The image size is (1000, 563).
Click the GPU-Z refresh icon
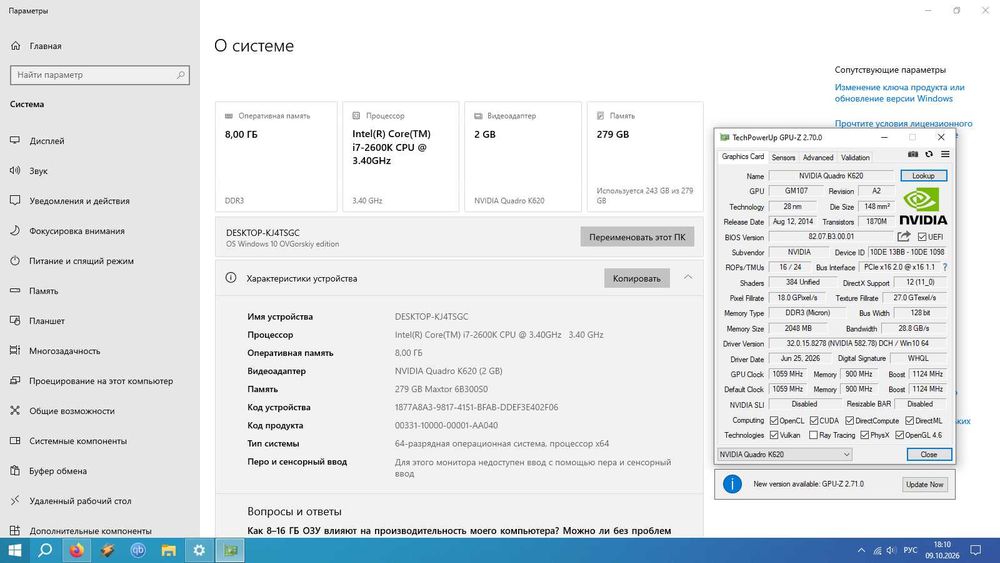tap(929, 154)
